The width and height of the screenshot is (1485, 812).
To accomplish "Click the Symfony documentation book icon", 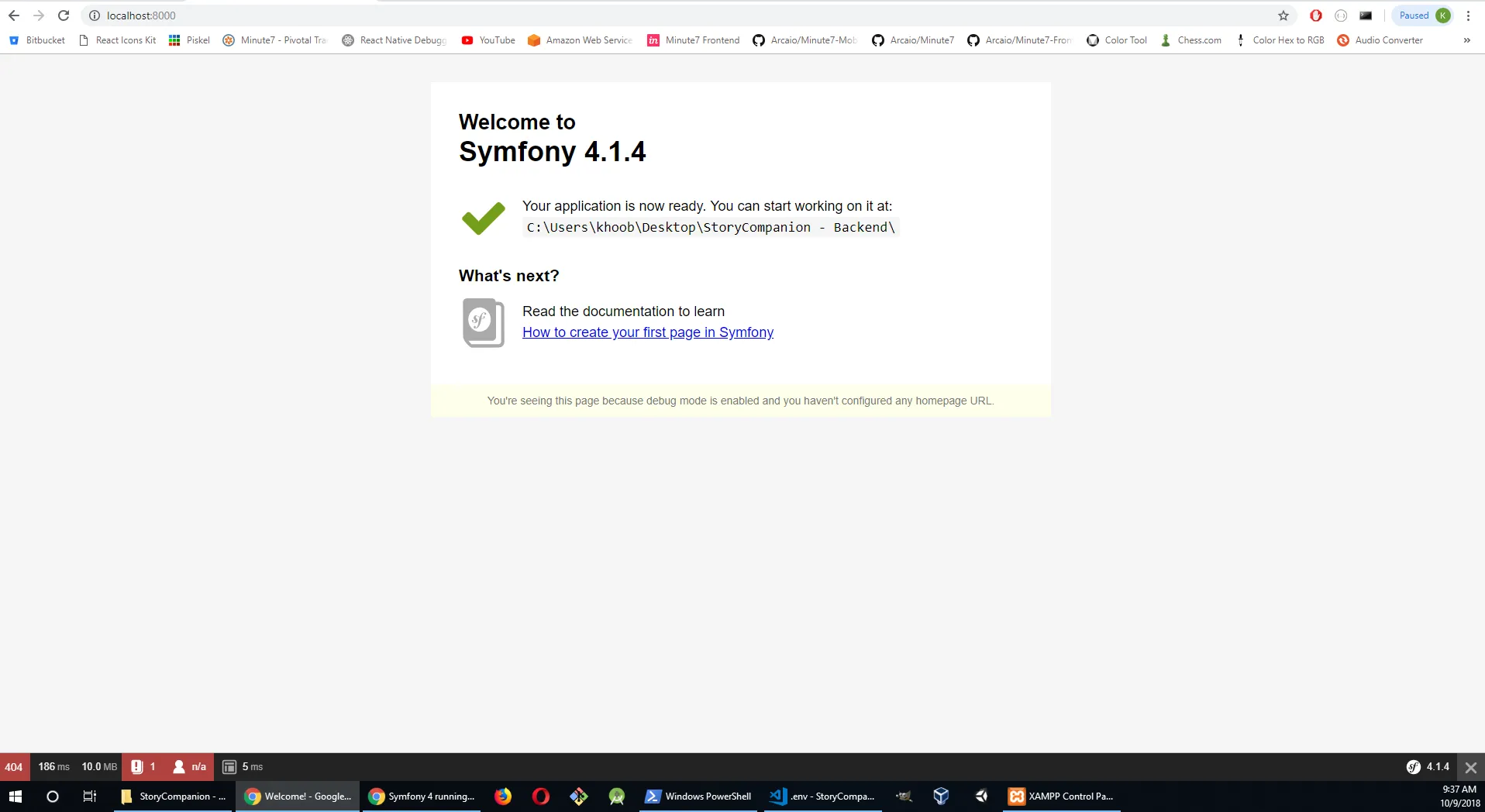I will [484, 322].
